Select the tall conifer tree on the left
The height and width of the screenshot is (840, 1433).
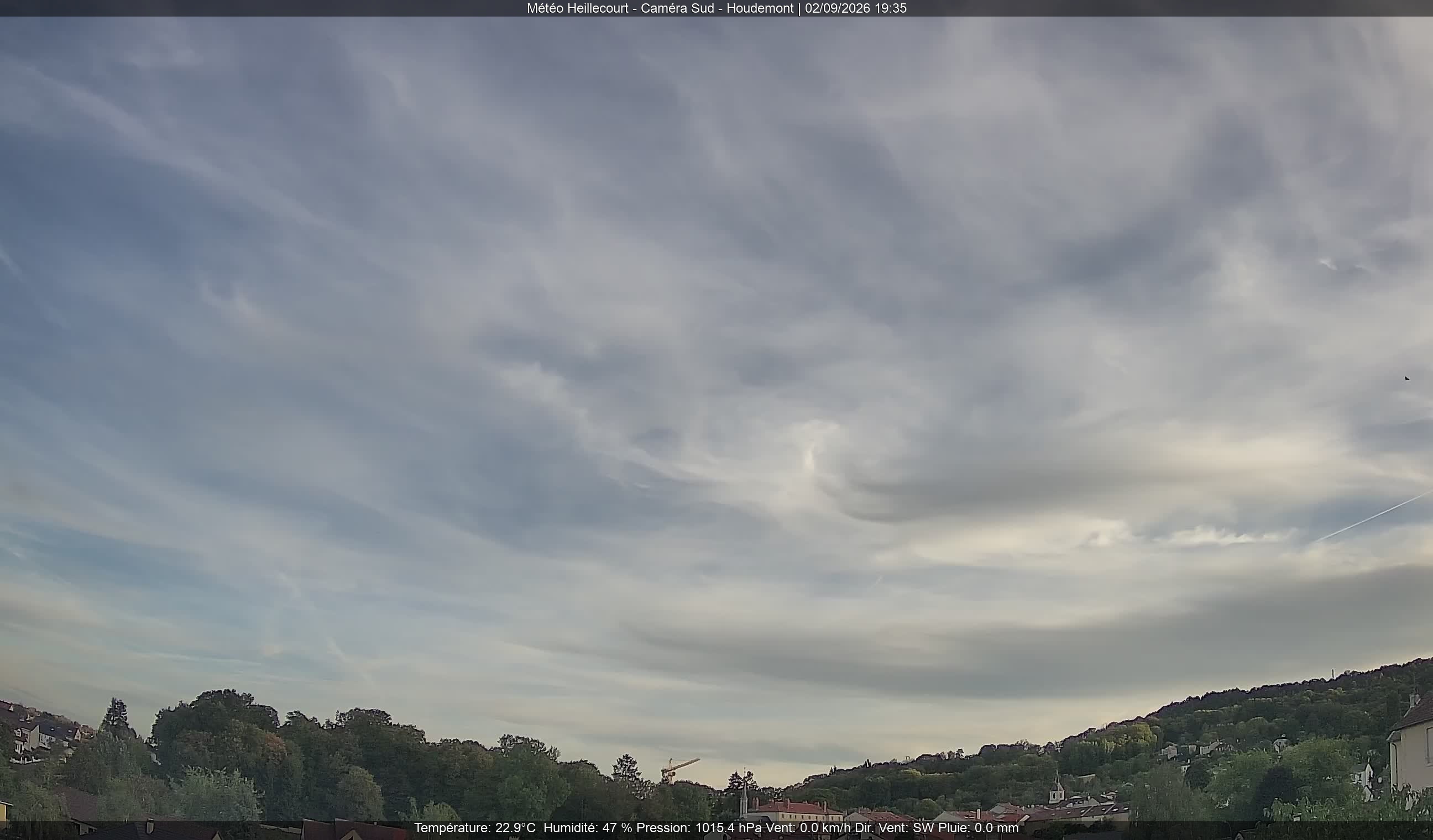(x=117, y=719)
